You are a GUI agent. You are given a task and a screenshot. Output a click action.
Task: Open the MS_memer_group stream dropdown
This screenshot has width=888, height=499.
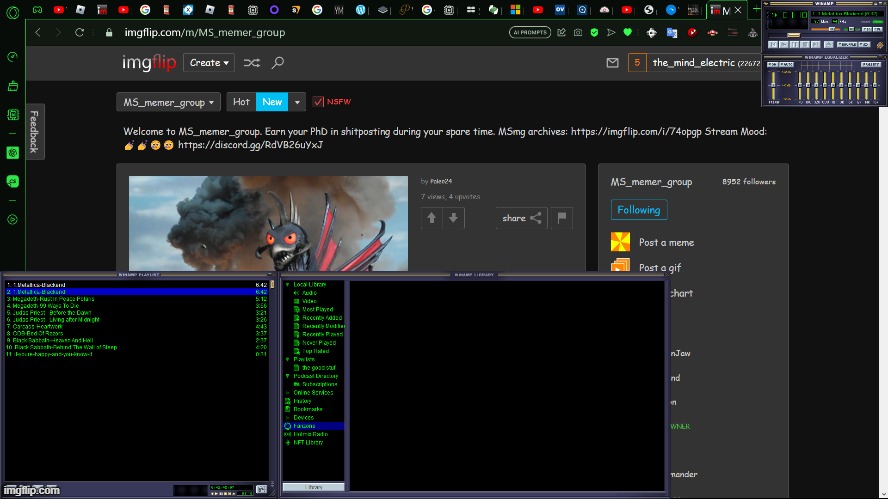(169, 102)
